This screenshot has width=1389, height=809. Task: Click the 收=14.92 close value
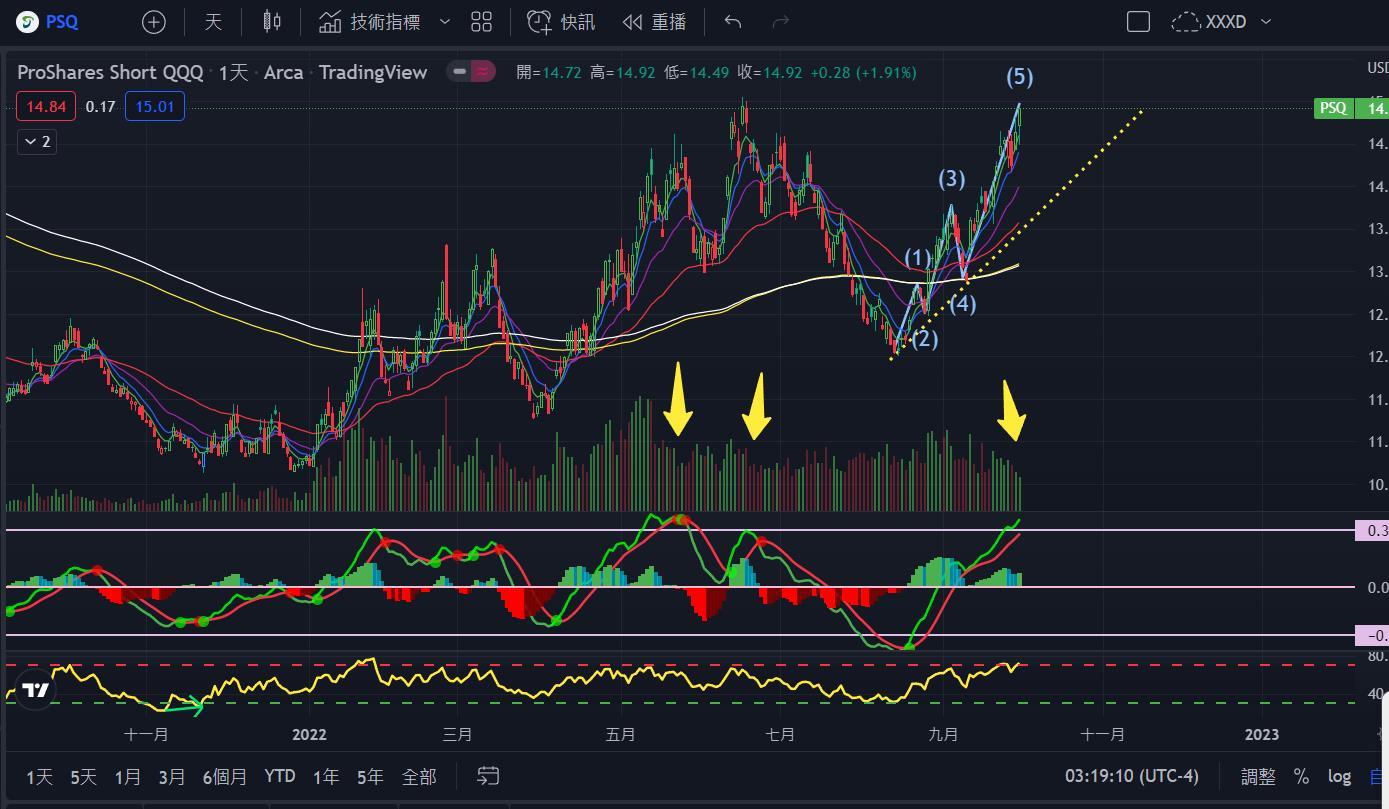[x=769, y=72]
